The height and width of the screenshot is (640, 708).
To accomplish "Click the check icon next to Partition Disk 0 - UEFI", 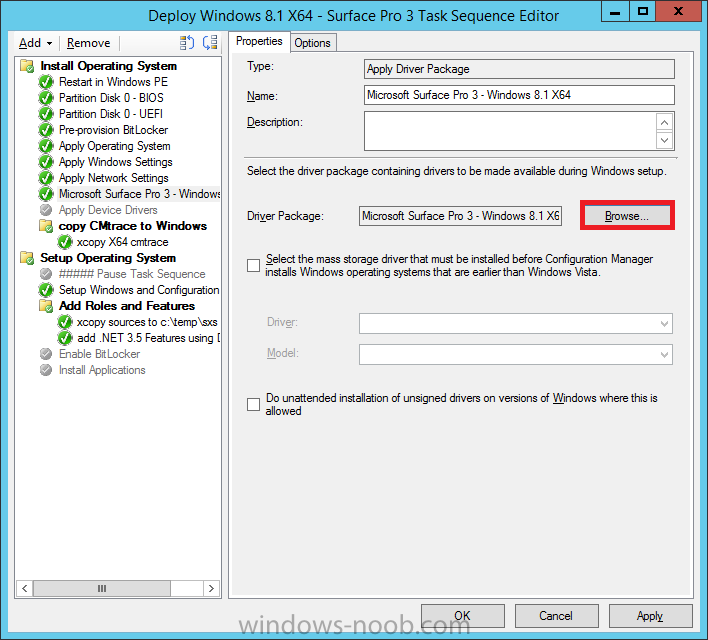I will pos(46,114).
